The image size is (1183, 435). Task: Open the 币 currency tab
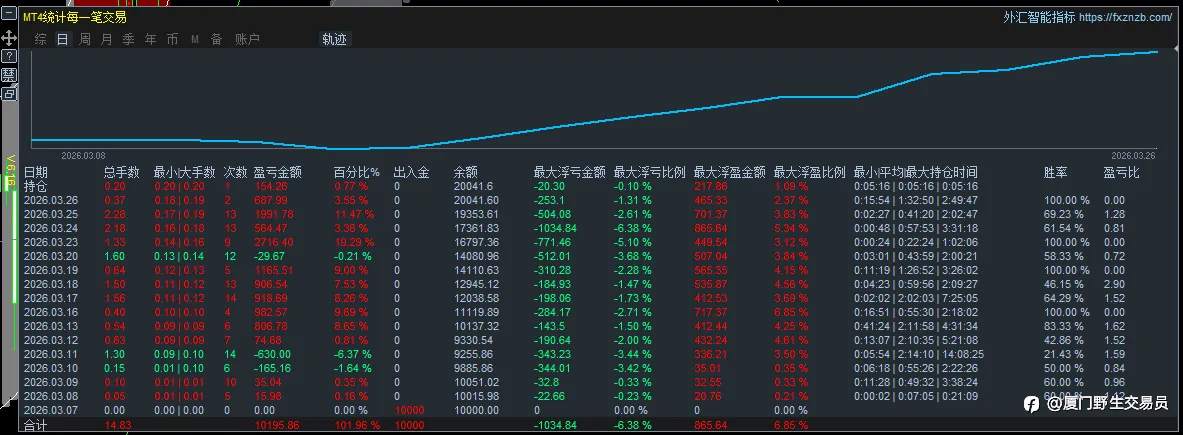point(173,39)
